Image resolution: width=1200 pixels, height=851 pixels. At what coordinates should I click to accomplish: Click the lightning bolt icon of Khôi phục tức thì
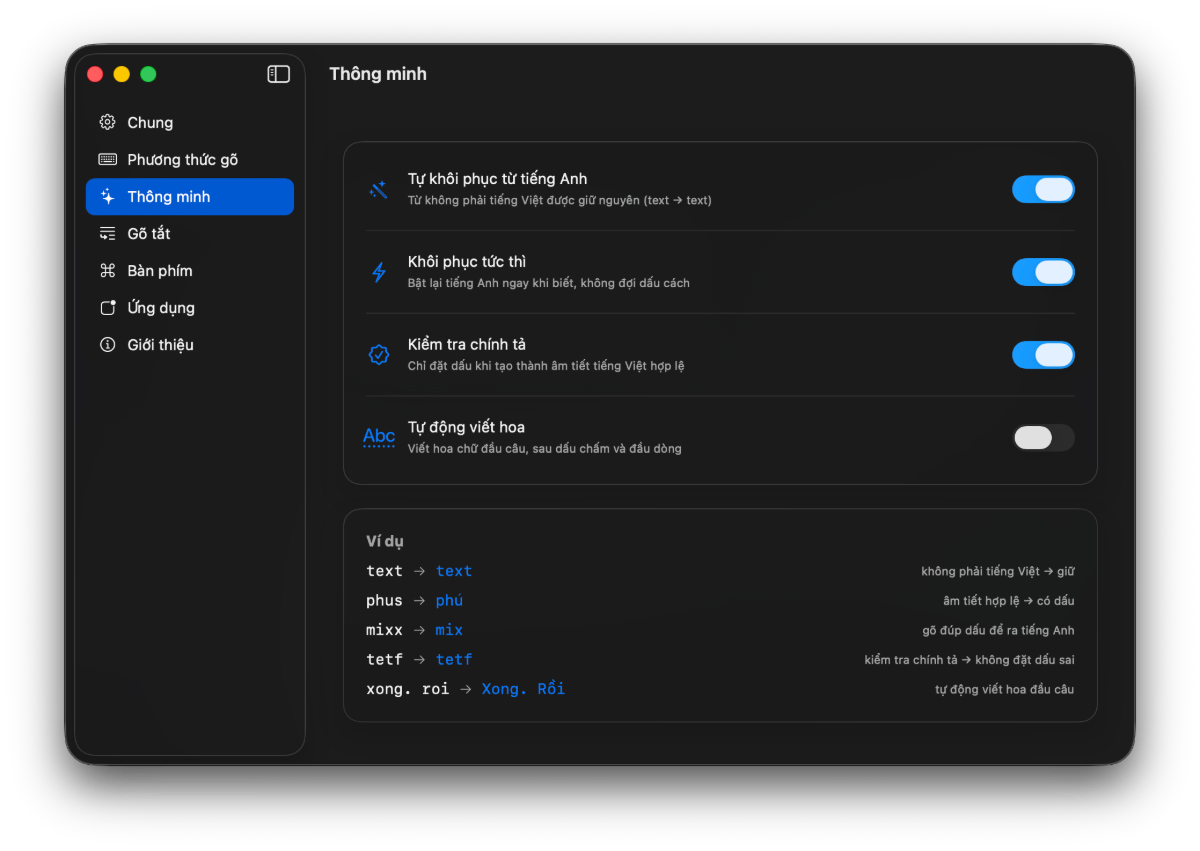point(378,272)
